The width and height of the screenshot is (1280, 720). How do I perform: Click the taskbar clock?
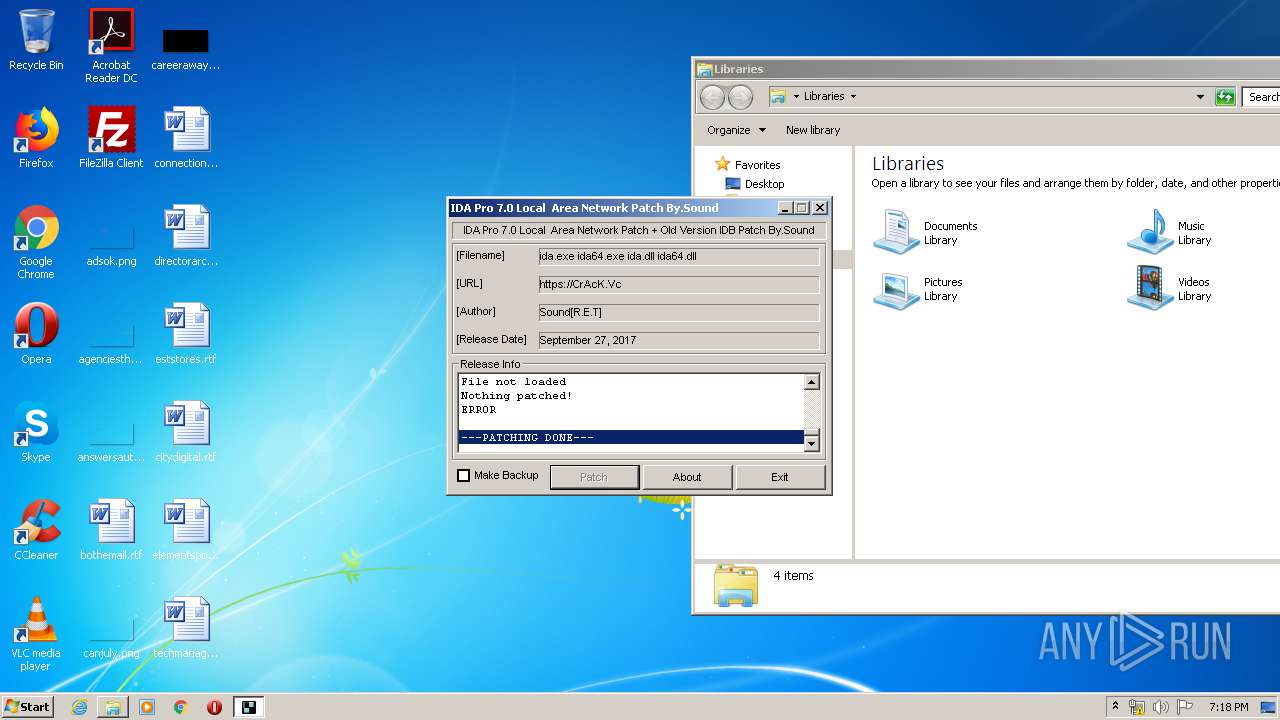click(1228, 707)
